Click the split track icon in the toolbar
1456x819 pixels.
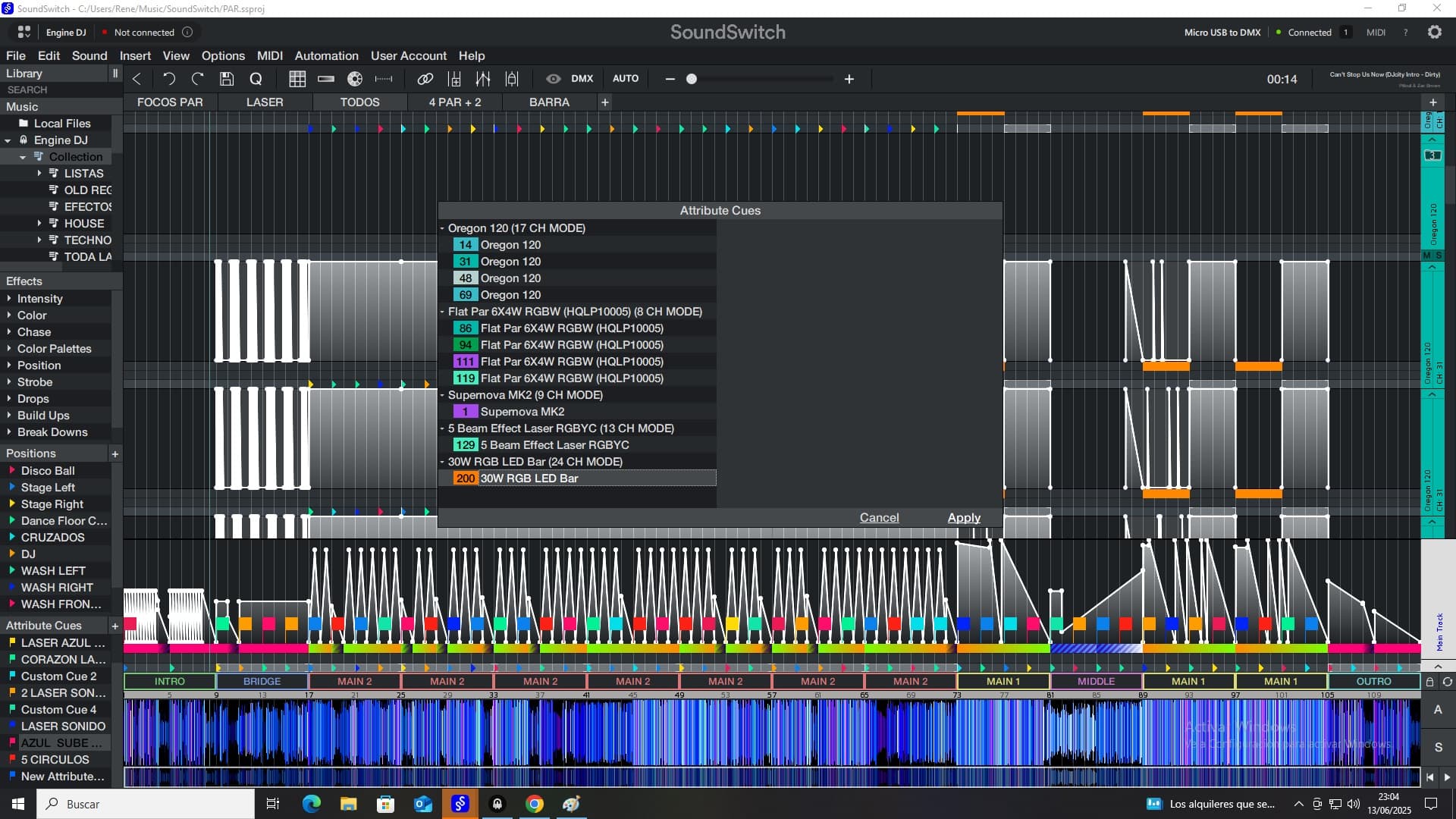(483, 79)
